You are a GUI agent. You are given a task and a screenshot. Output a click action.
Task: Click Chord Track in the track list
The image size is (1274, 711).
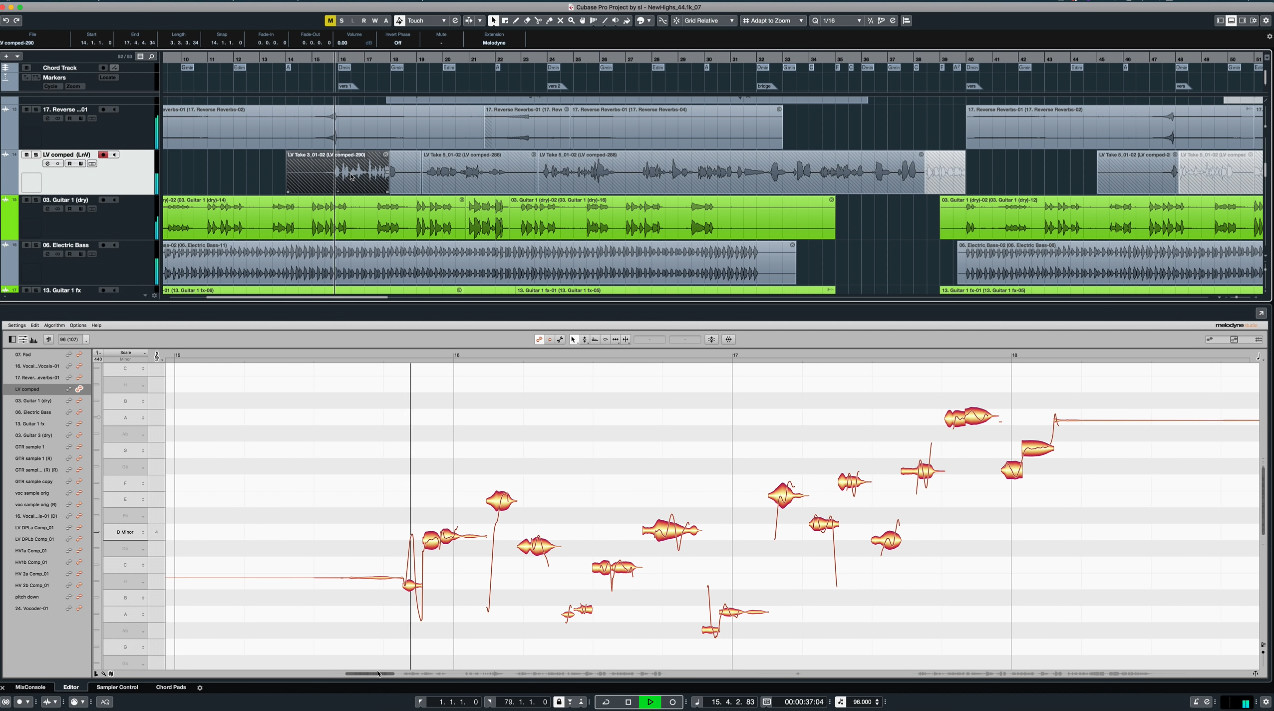click(59, 68)
